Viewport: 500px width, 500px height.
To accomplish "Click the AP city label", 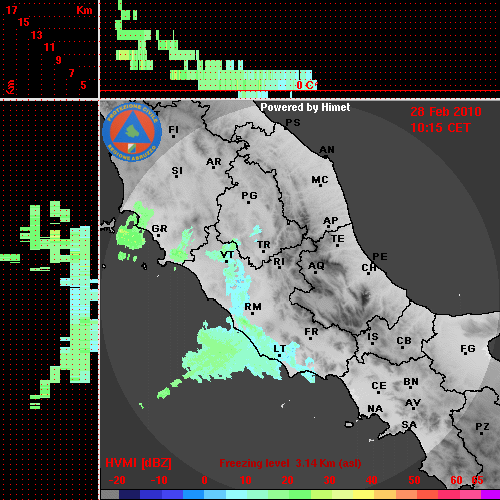I will click(x=330, y=220).
